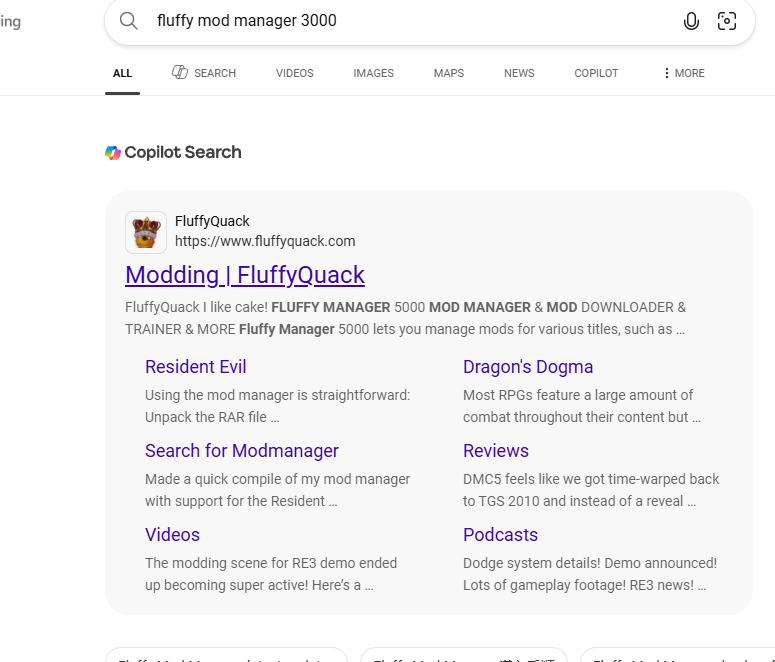Select the NEWS tab

pyautogui.click(x=519, y=73)
